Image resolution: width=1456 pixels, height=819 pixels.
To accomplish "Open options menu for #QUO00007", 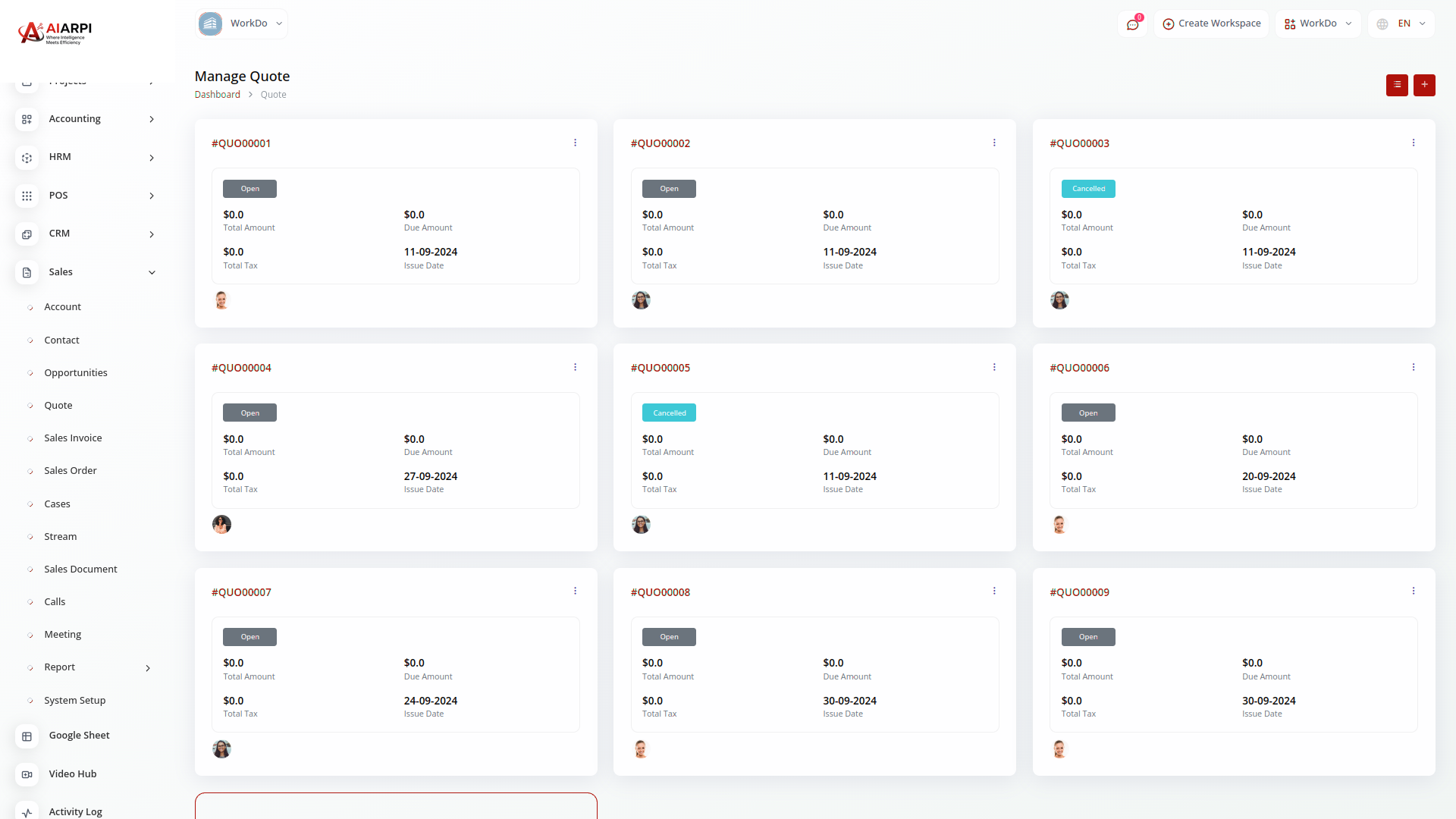I will 575,591.
